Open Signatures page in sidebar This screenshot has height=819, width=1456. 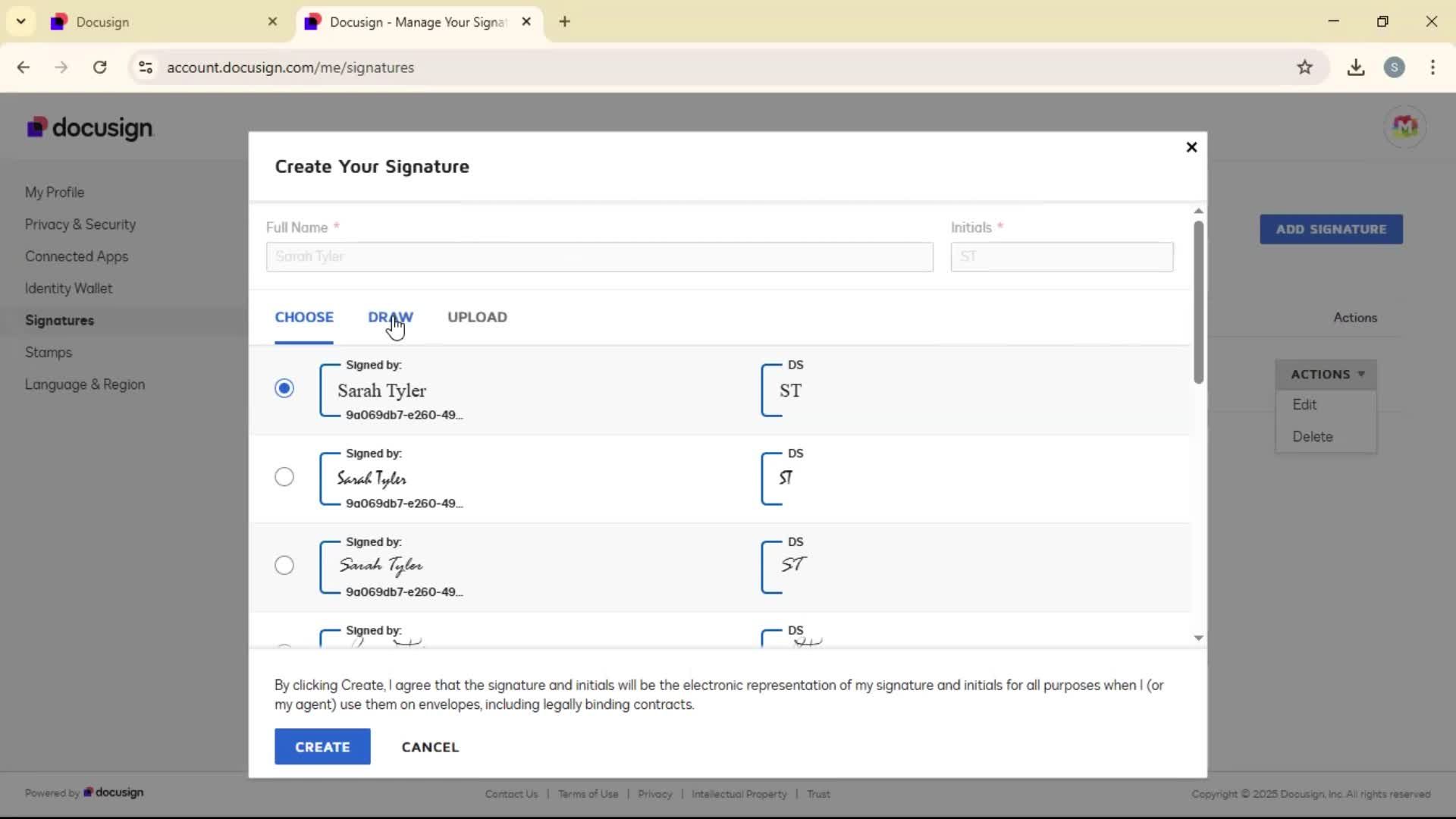60,320
